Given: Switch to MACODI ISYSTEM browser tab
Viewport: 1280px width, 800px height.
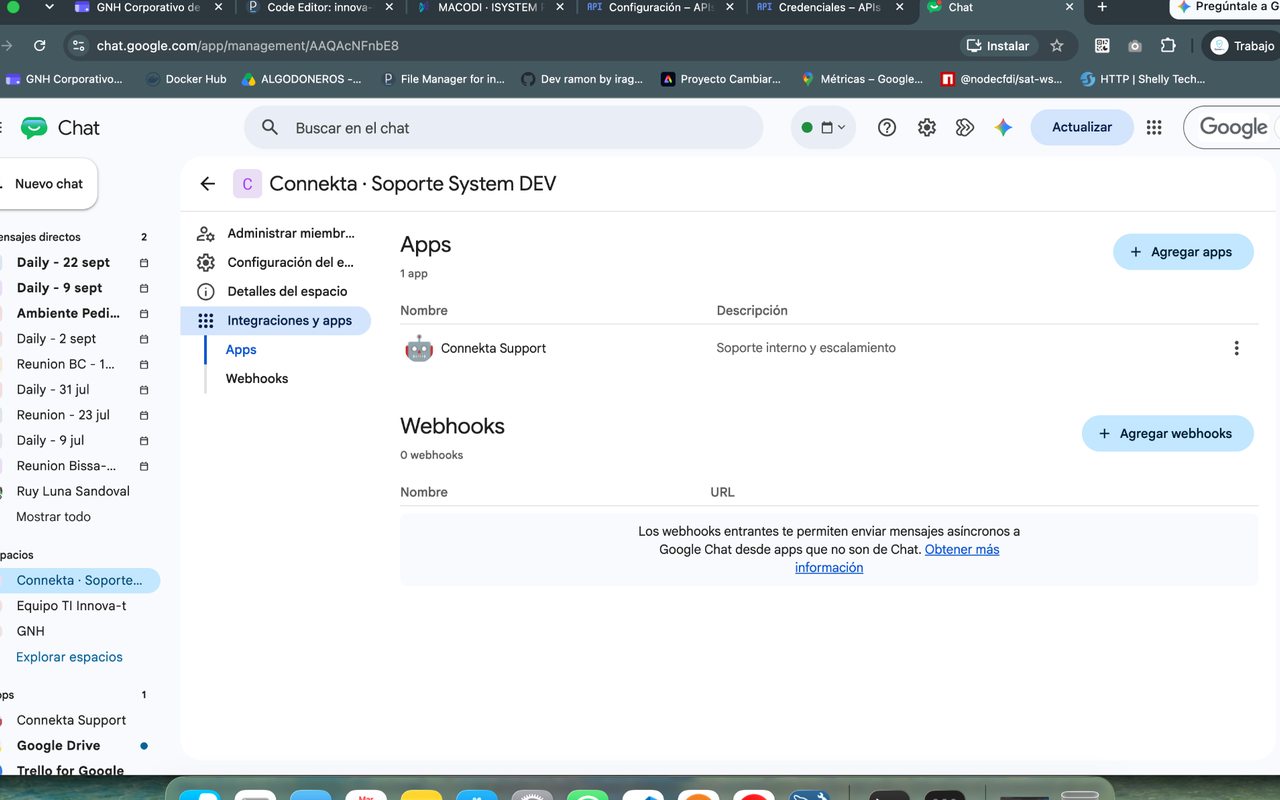Looking at the screenshot, I should (x=488, y=7).
